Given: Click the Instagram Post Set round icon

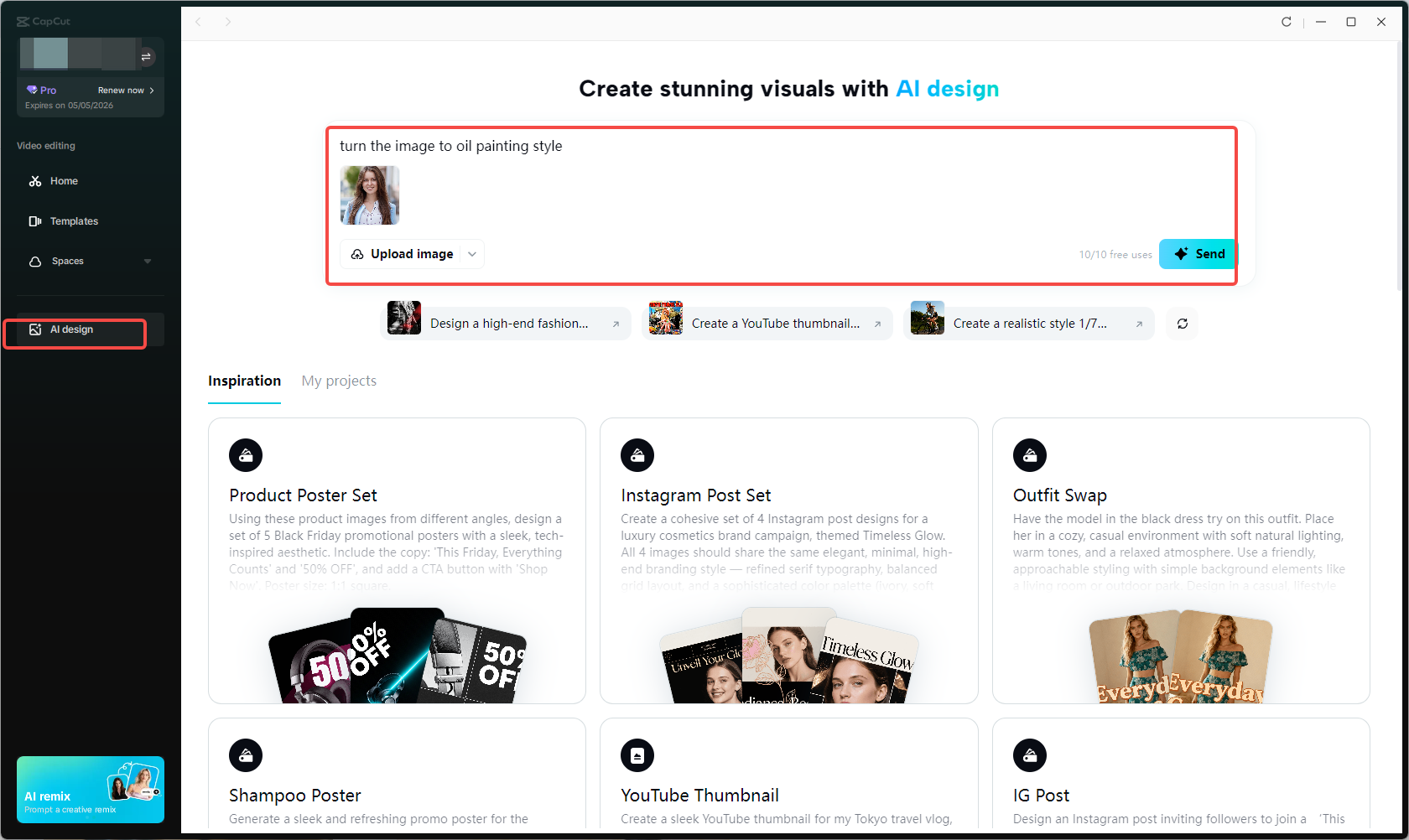Looking at the screenshot, I should tap(637, 455).
